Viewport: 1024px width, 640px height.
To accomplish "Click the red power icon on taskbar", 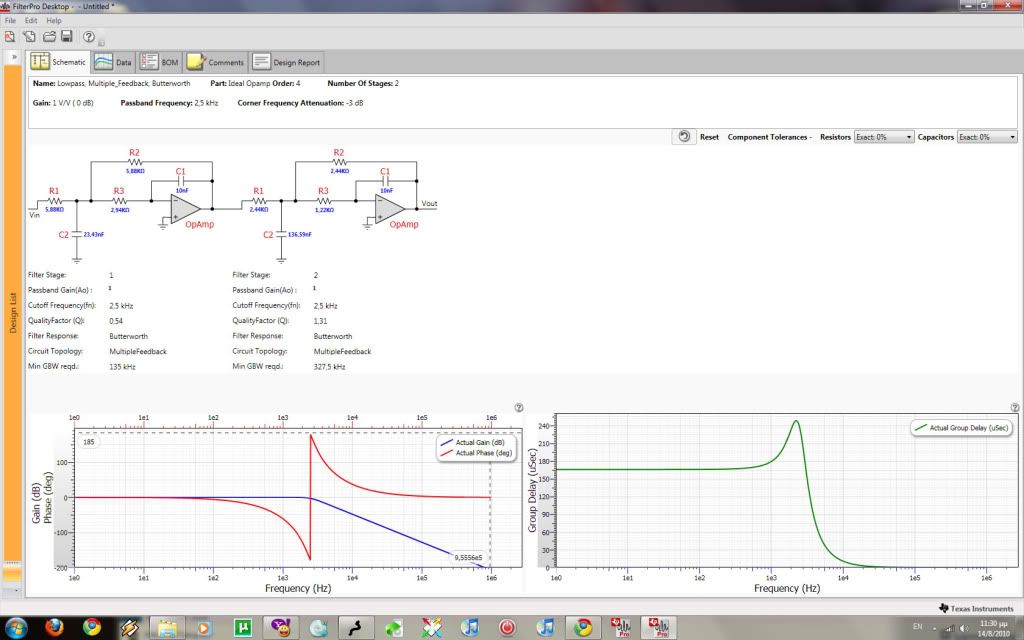I will point(507,628).
